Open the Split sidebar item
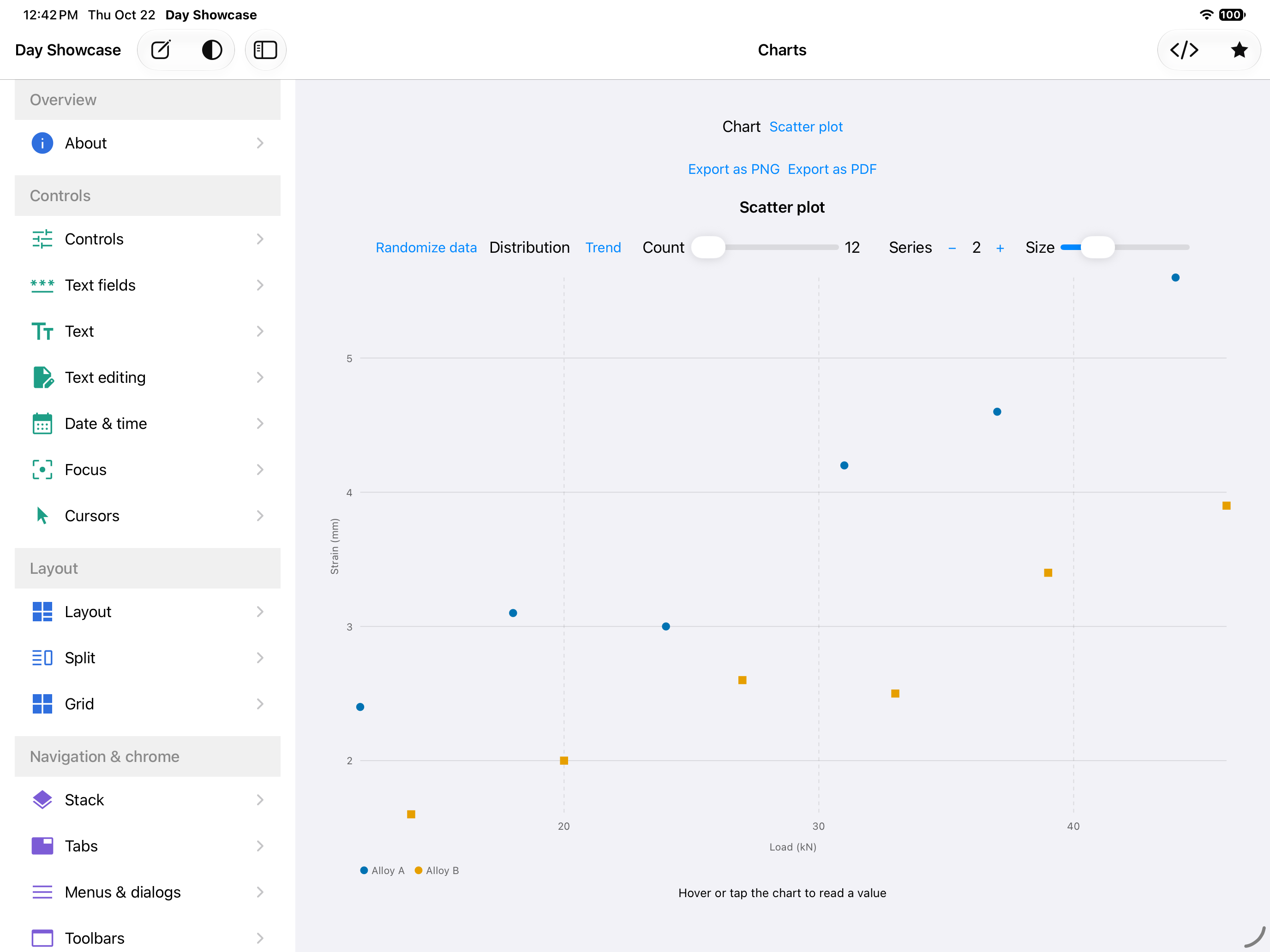 point(148,658)
